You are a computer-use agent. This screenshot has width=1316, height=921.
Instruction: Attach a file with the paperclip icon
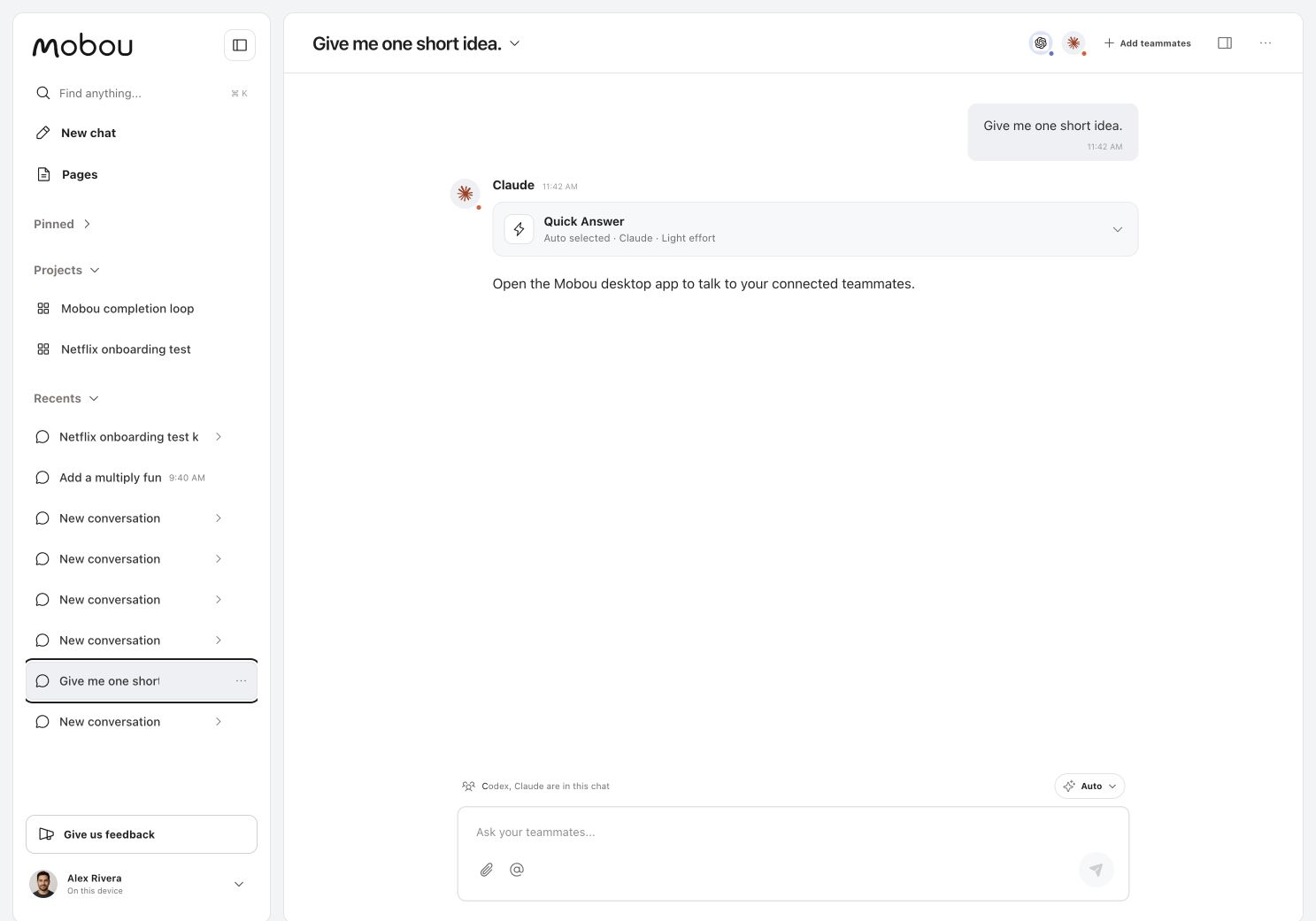[x=487, y=870]
